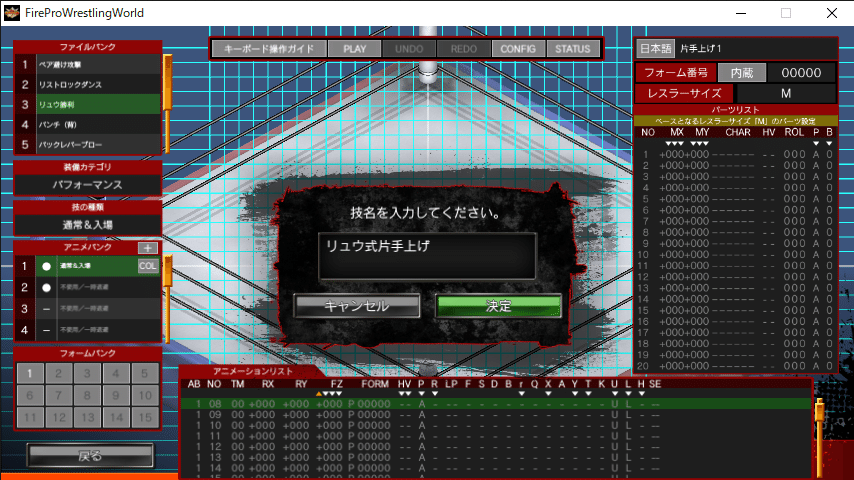Click the form number 00000 field
Screen dimensions: 854x480
[801, 72]
